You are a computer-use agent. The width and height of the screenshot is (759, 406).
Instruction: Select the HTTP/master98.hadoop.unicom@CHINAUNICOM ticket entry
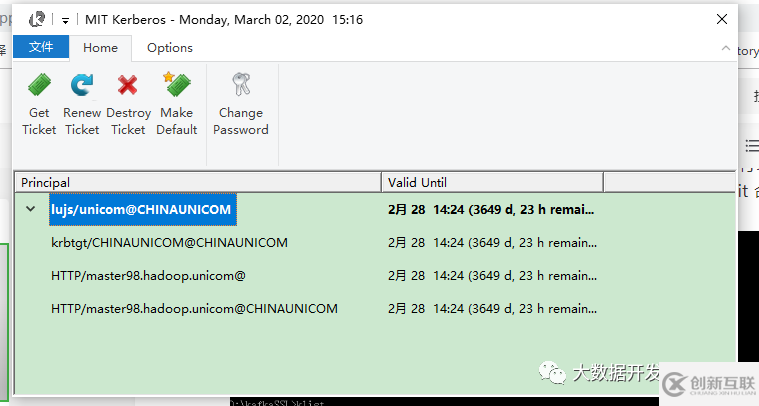[194, 309]
